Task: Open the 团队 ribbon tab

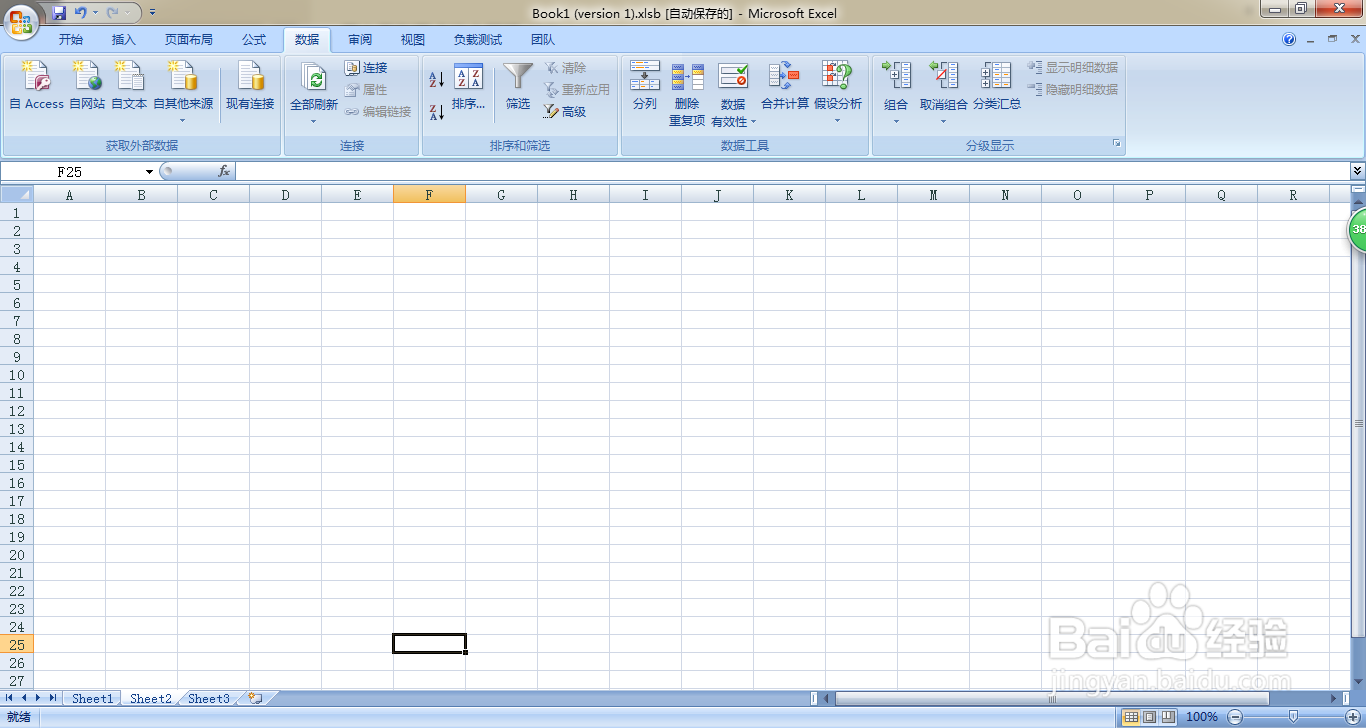Action: (x=543, y=40)
